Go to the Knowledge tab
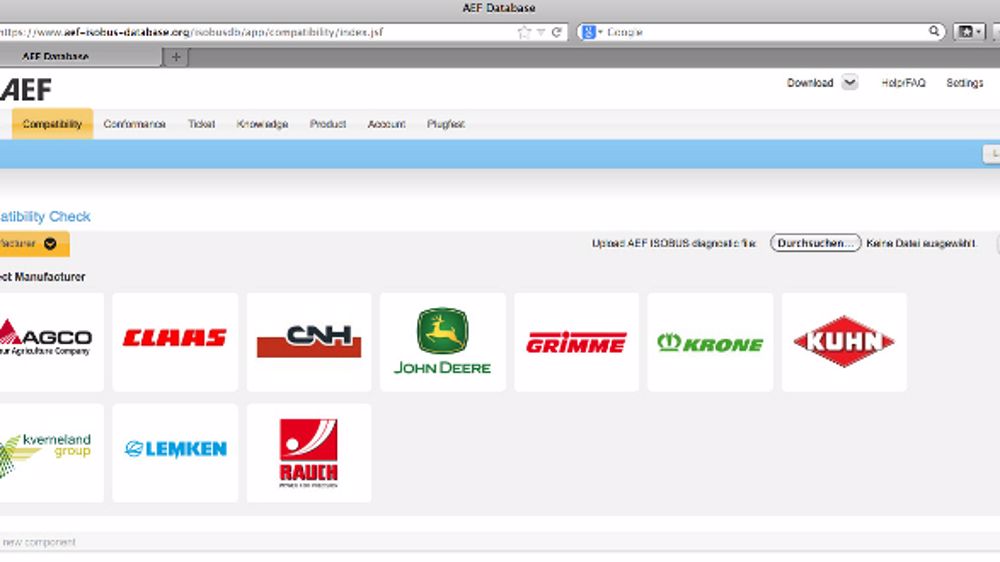Viewport: 1000px width, 562px height. [x=262, y=124]
